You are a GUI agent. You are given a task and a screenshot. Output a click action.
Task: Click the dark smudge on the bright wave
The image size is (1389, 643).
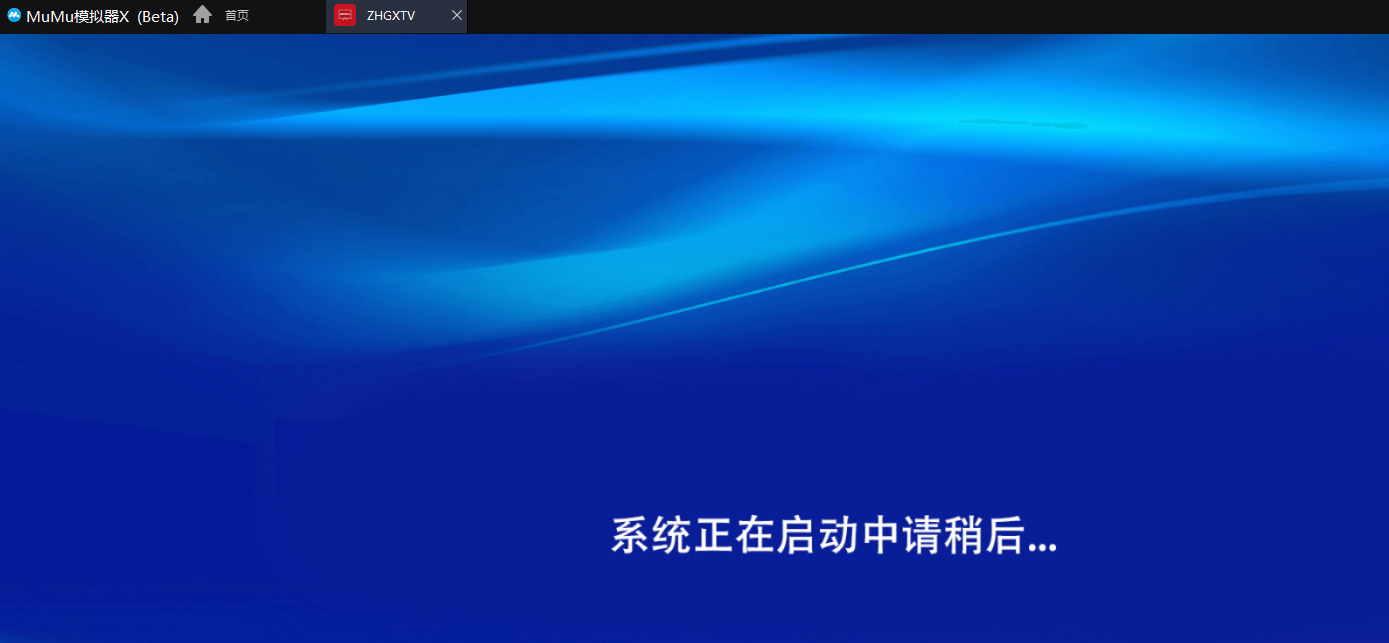click(x=1022, y=124)
